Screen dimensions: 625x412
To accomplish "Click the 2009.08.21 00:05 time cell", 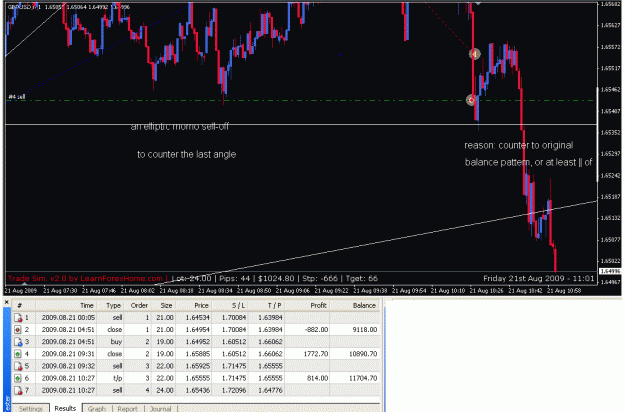I will tap(68, 318).
